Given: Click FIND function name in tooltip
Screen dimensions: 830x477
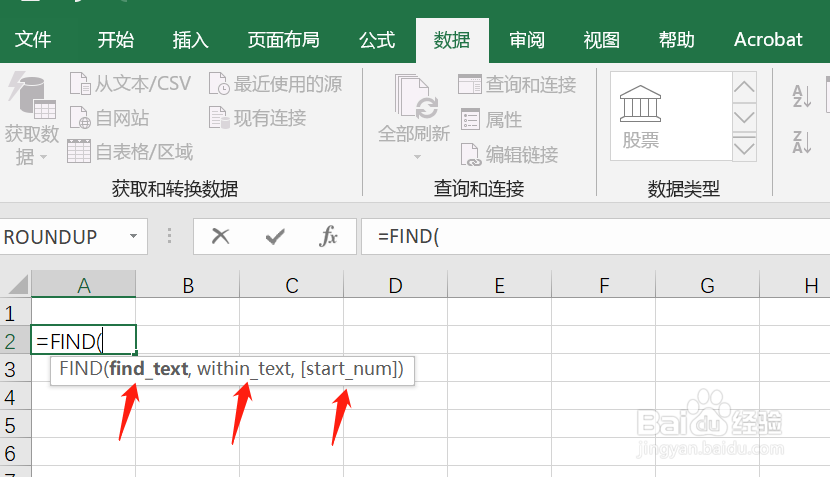Looking at the screenshot, I should (x=81, y=368).
